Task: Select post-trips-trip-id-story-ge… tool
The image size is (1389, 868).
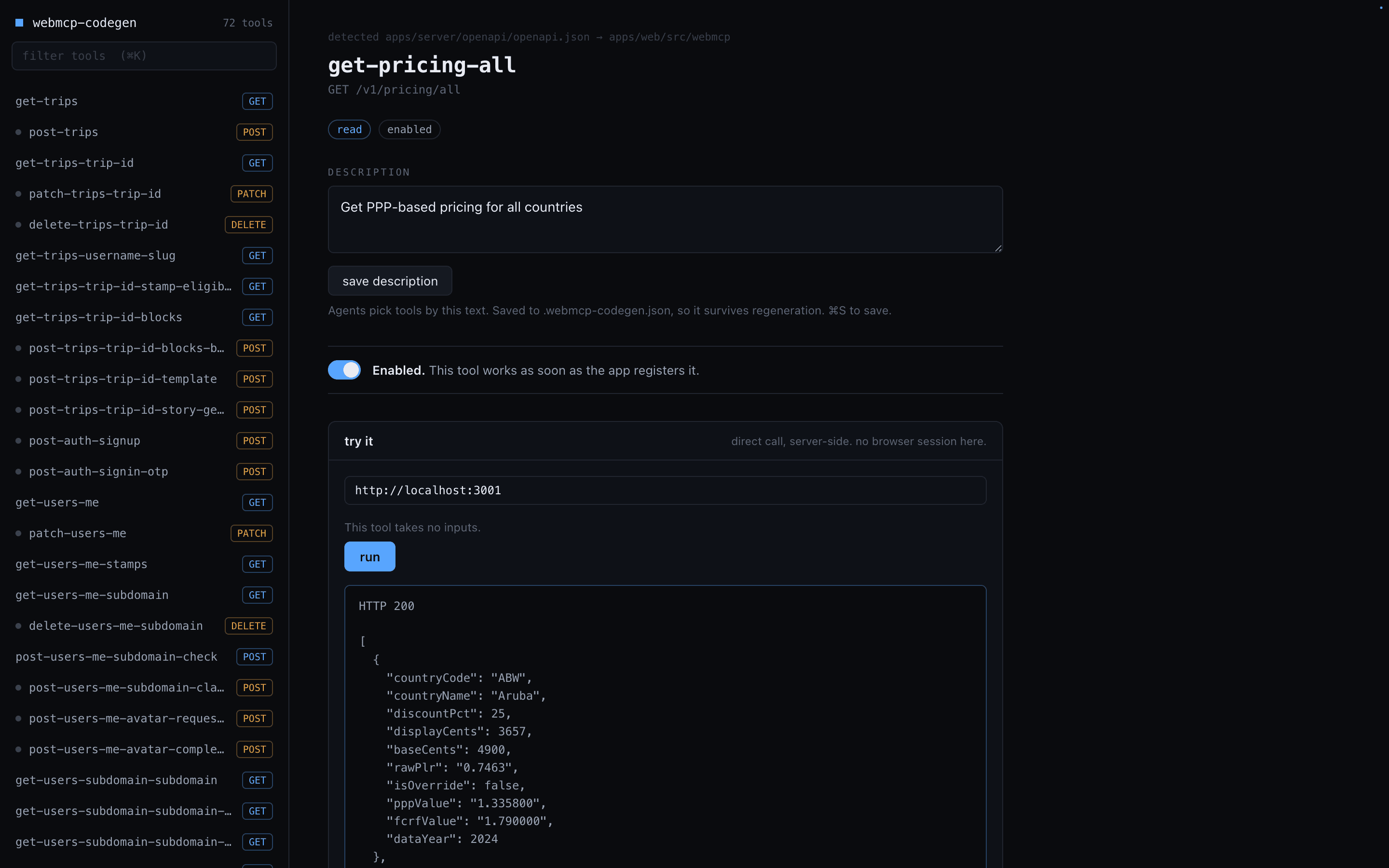Action: 144,410
